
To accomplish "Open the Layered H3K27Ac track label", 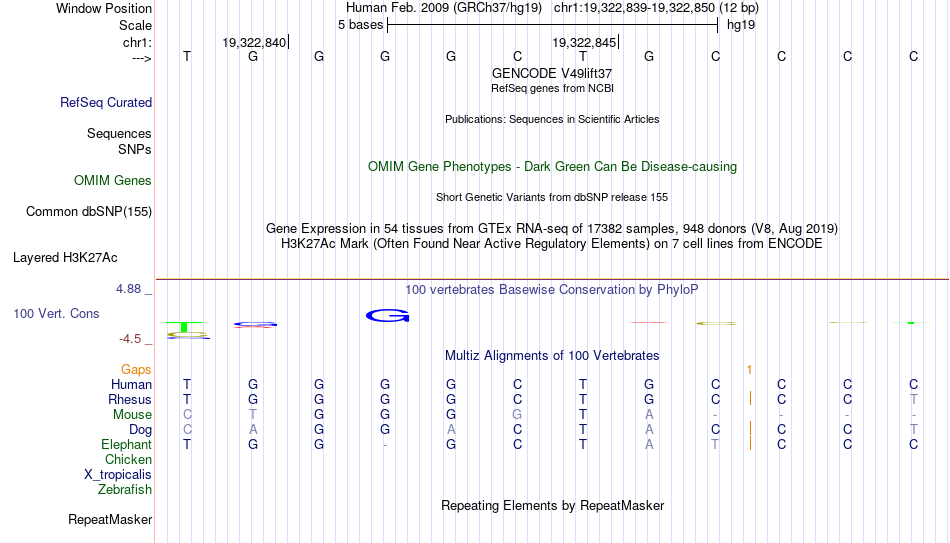I will [65, 258].
